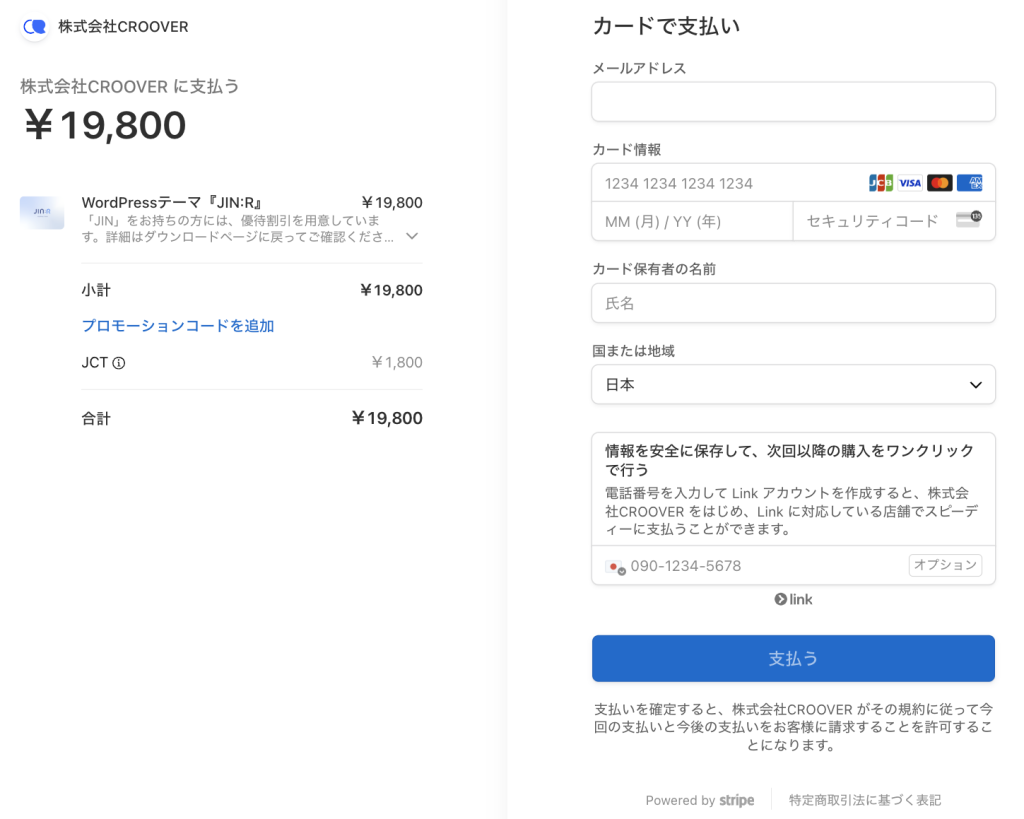Click the JCT tax info icon
The image size is (1024, 819).
pos(119,363)
